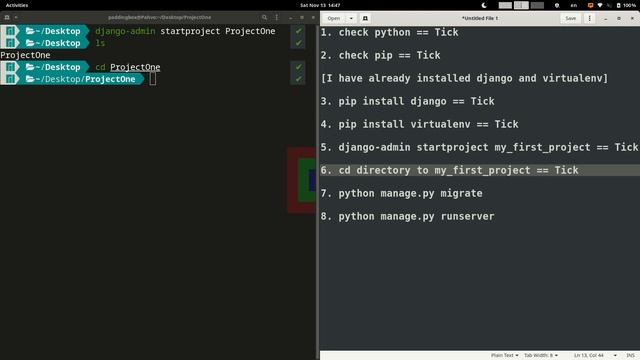This screenshot has width=640, height=360.
Task: Open the Tab Width dropdown
Action: pyautogui.click(x=541, y=356)
